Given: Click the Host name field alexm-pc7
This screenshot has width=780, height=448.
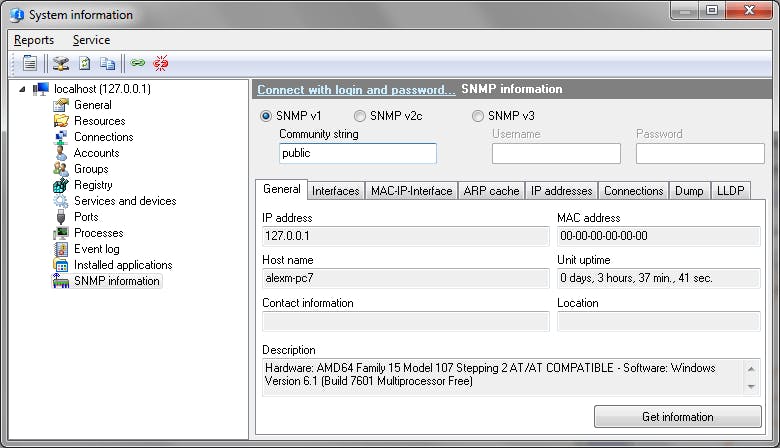Looking at the screenshot, I should (405, 278).
